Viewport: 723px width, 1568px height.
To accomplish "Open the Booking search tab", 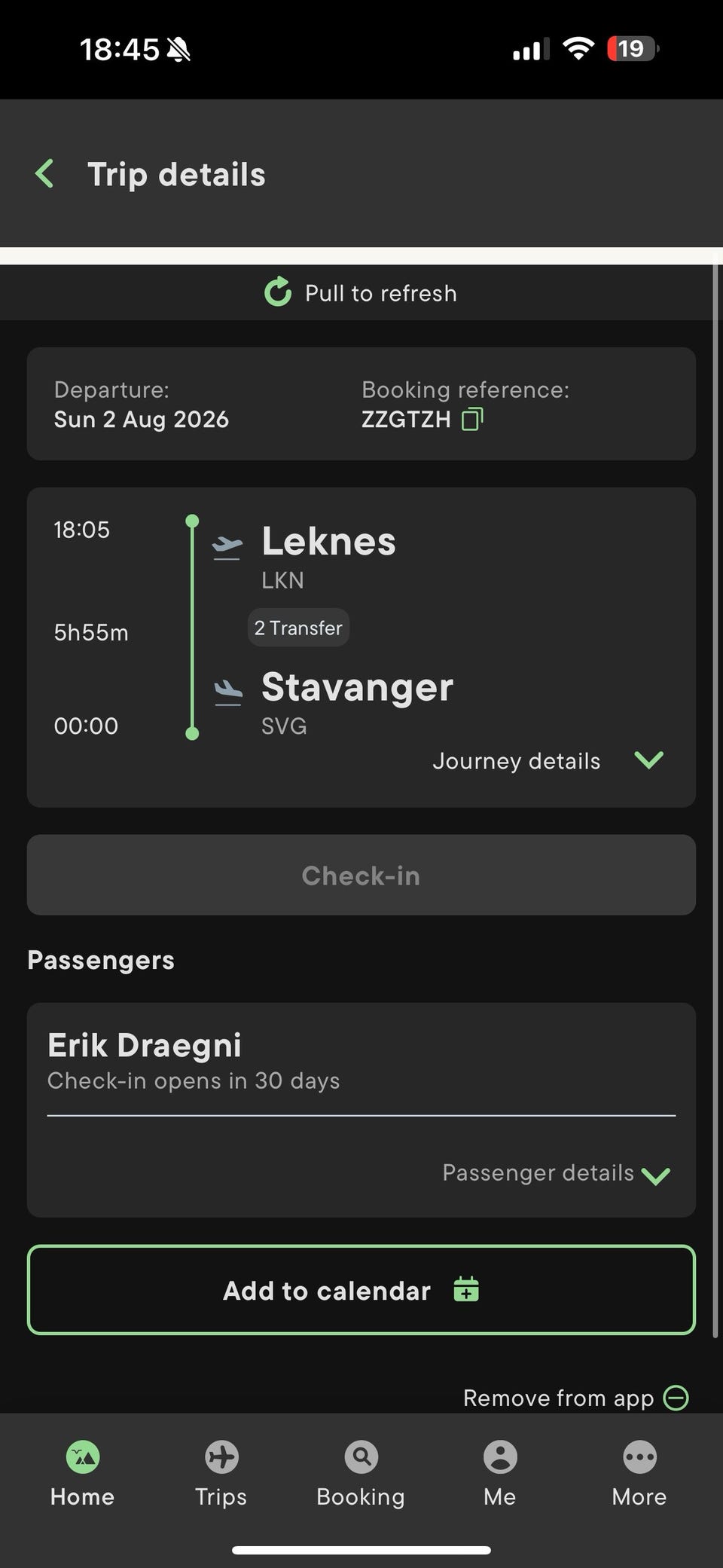I will tap(361, 1473).
